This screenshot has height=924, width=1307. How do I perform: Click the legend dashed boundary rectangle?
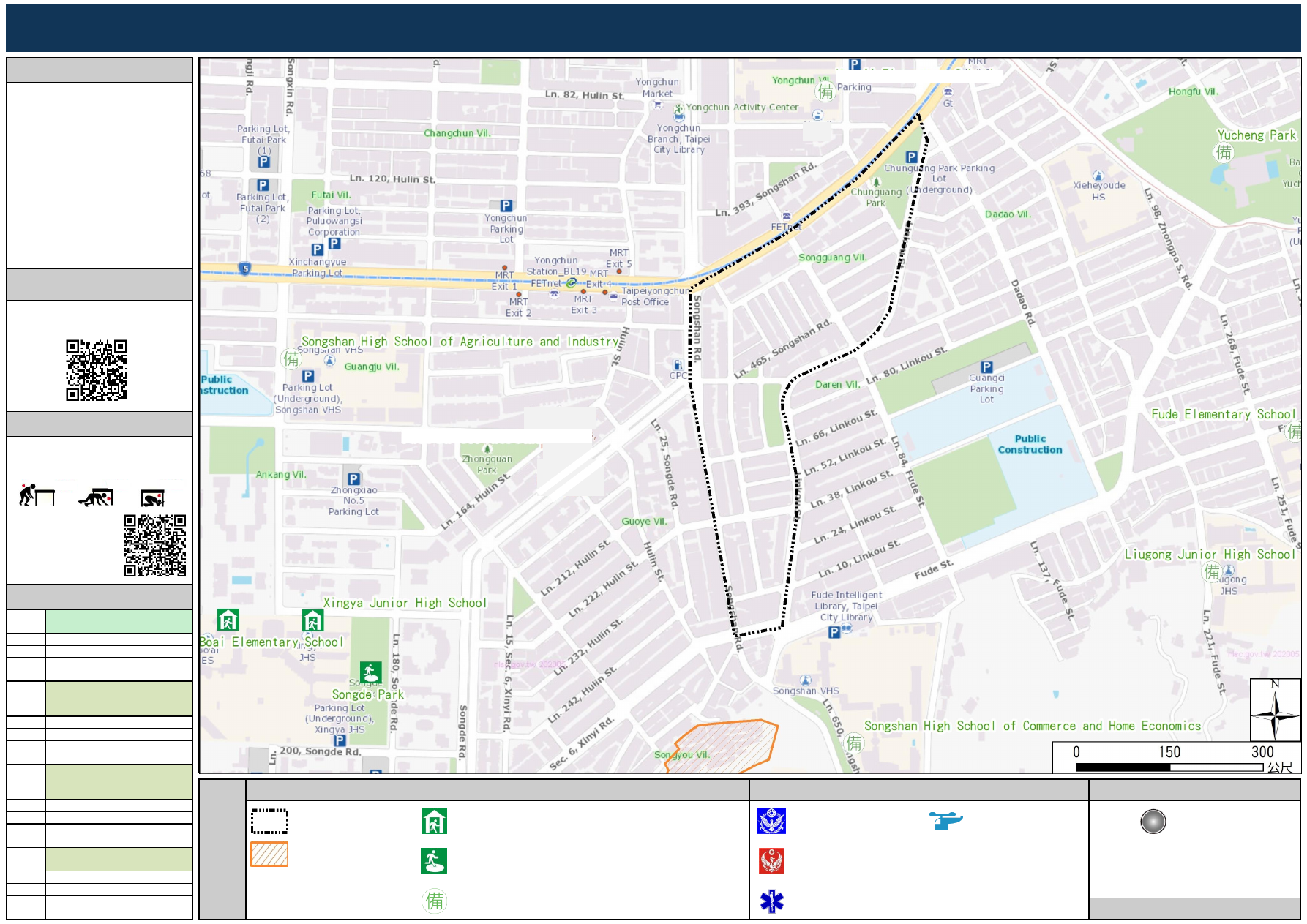269,821
